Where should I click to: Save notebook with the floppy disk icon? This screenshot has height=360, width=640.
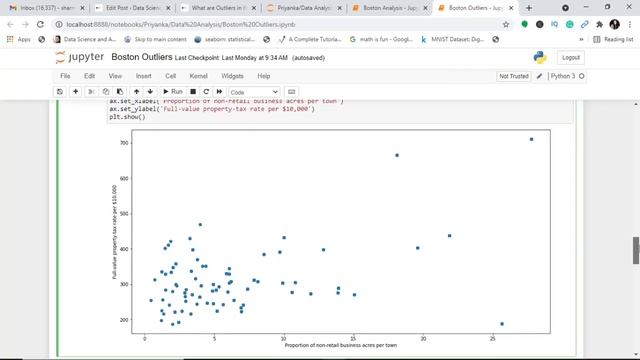tap(60, 92)
